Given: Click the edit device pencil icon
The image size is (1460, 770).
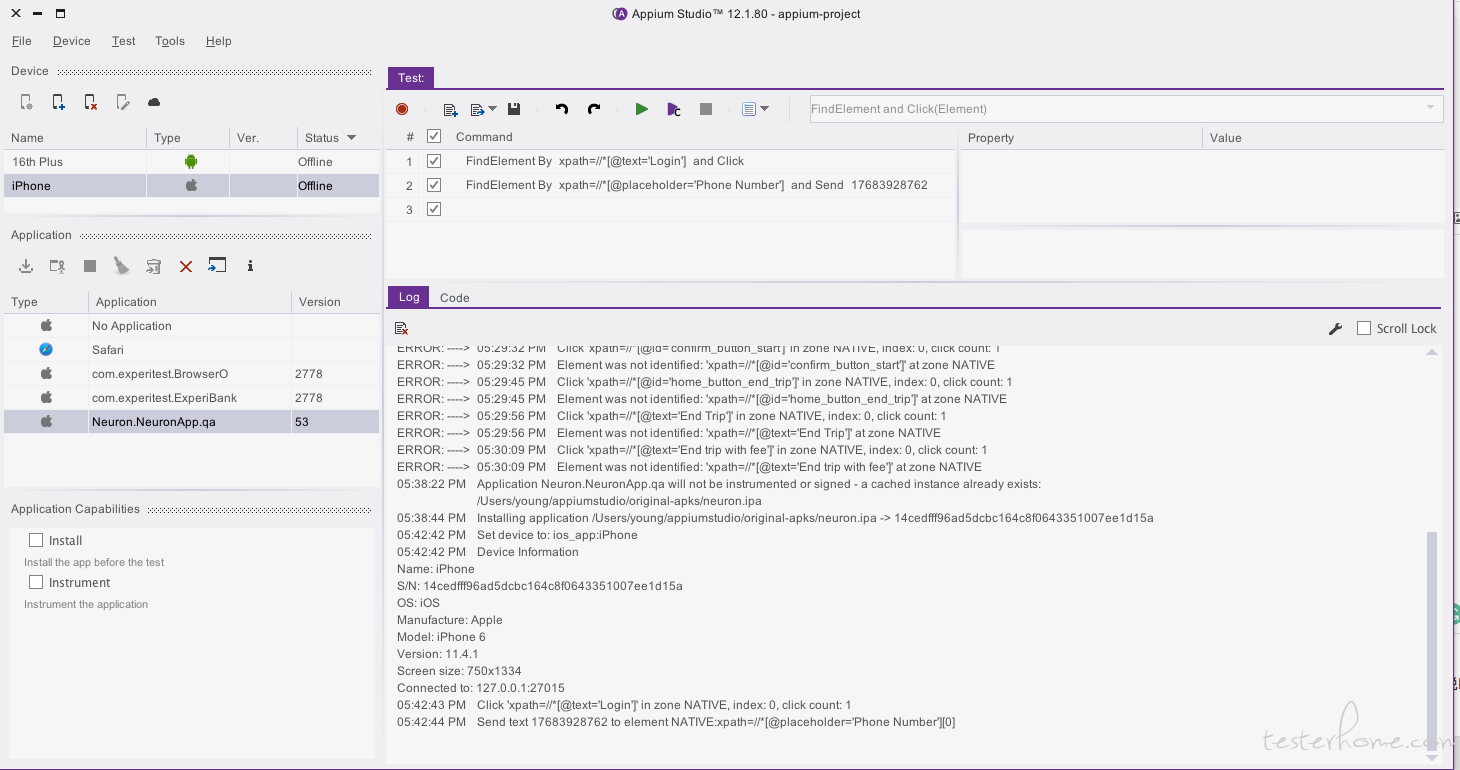Looking at the screenshot, I should pos(123,102).
